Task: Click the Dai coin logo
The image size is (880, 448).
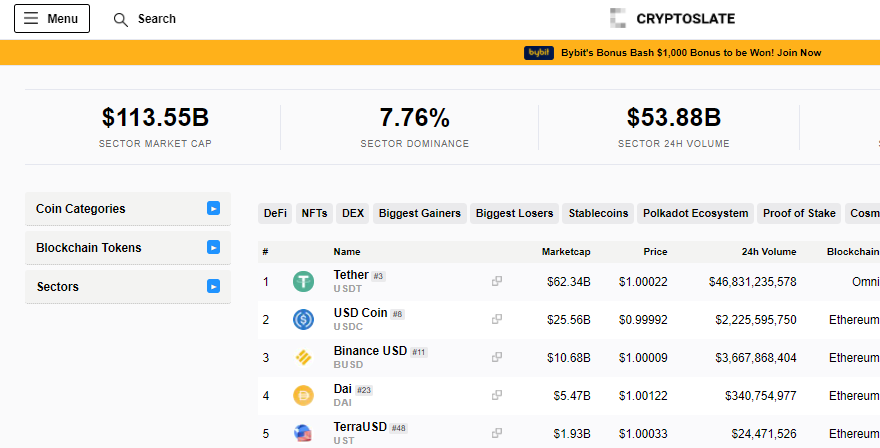Action: pos(304,396)
